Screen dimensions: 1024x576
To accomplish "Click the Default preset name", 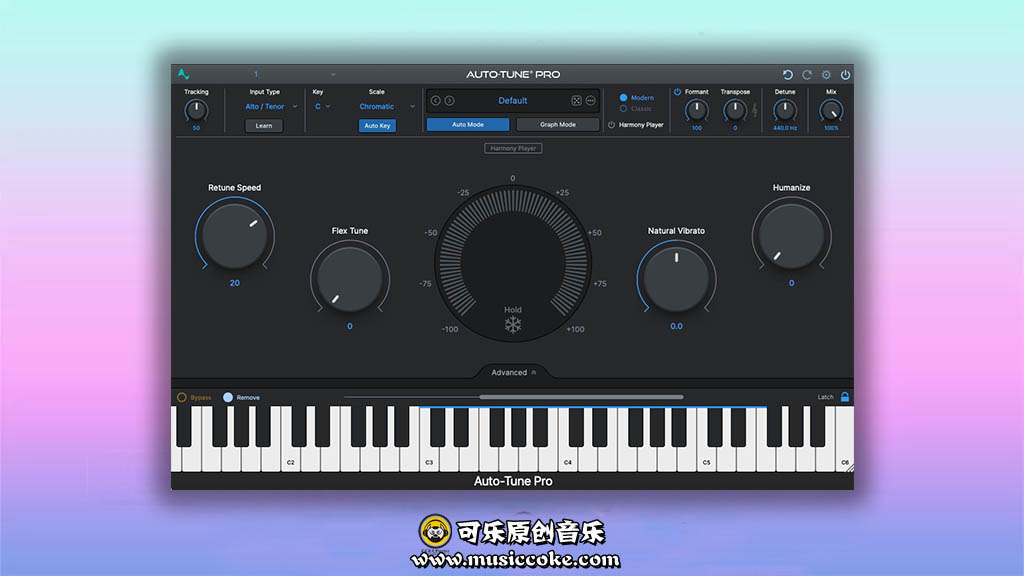I will click(513, 101).
